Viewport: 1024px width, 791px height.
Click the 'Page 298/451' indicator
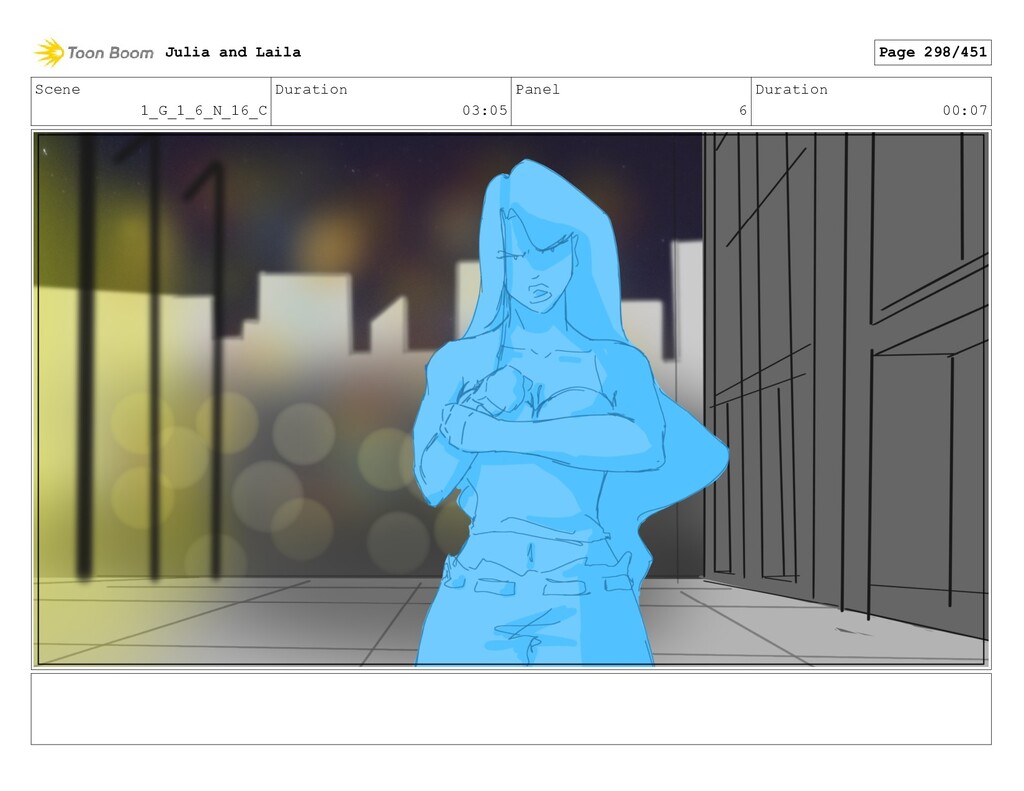[x=933, y=52]
